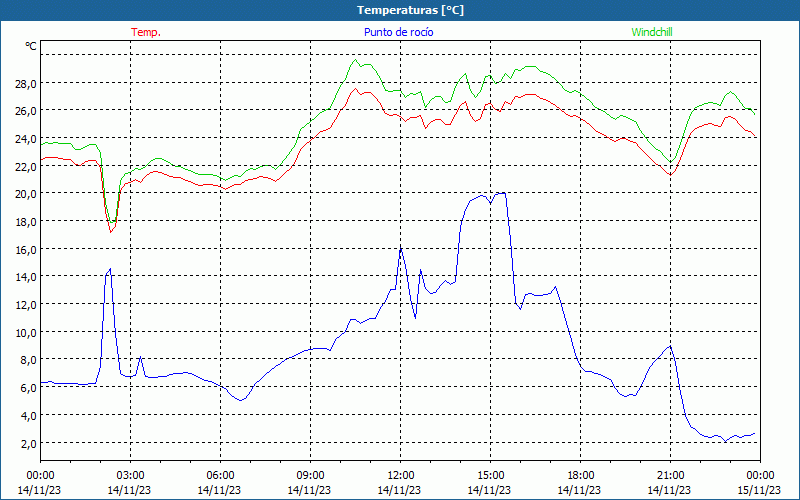Screen dimensions: 800x500
Task: Select the green Windchill legend label
Action: click(652, 32)
